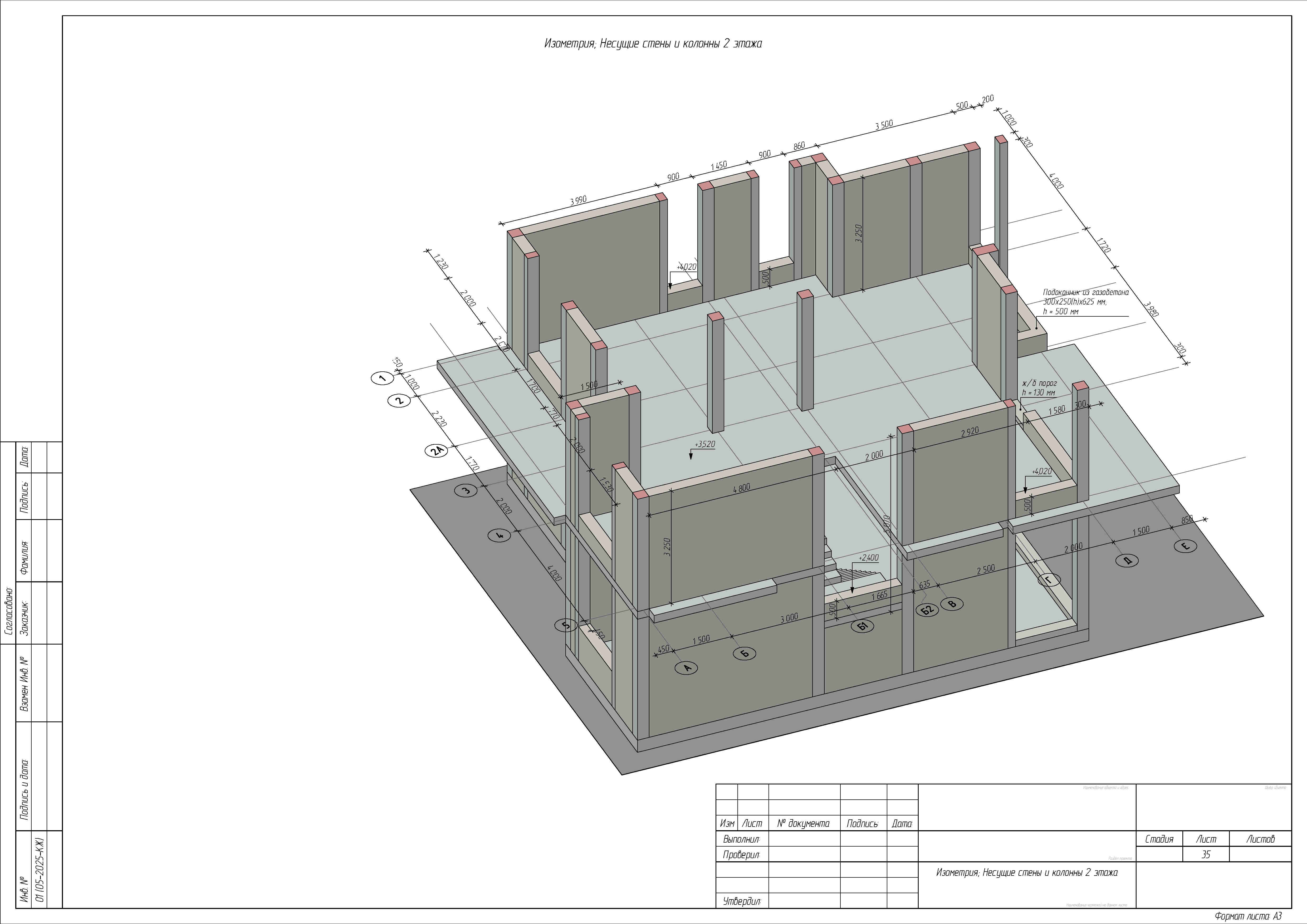
Task: Click the note 'Подоконник из газобетона'
Action: point(1085,292)
